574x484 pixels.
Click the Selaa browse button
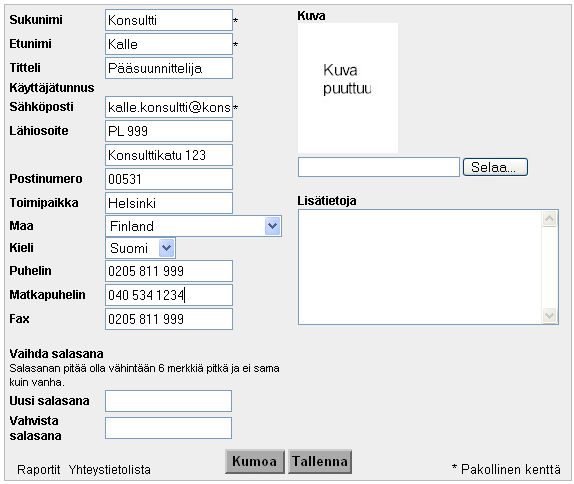tap(495, 167)
